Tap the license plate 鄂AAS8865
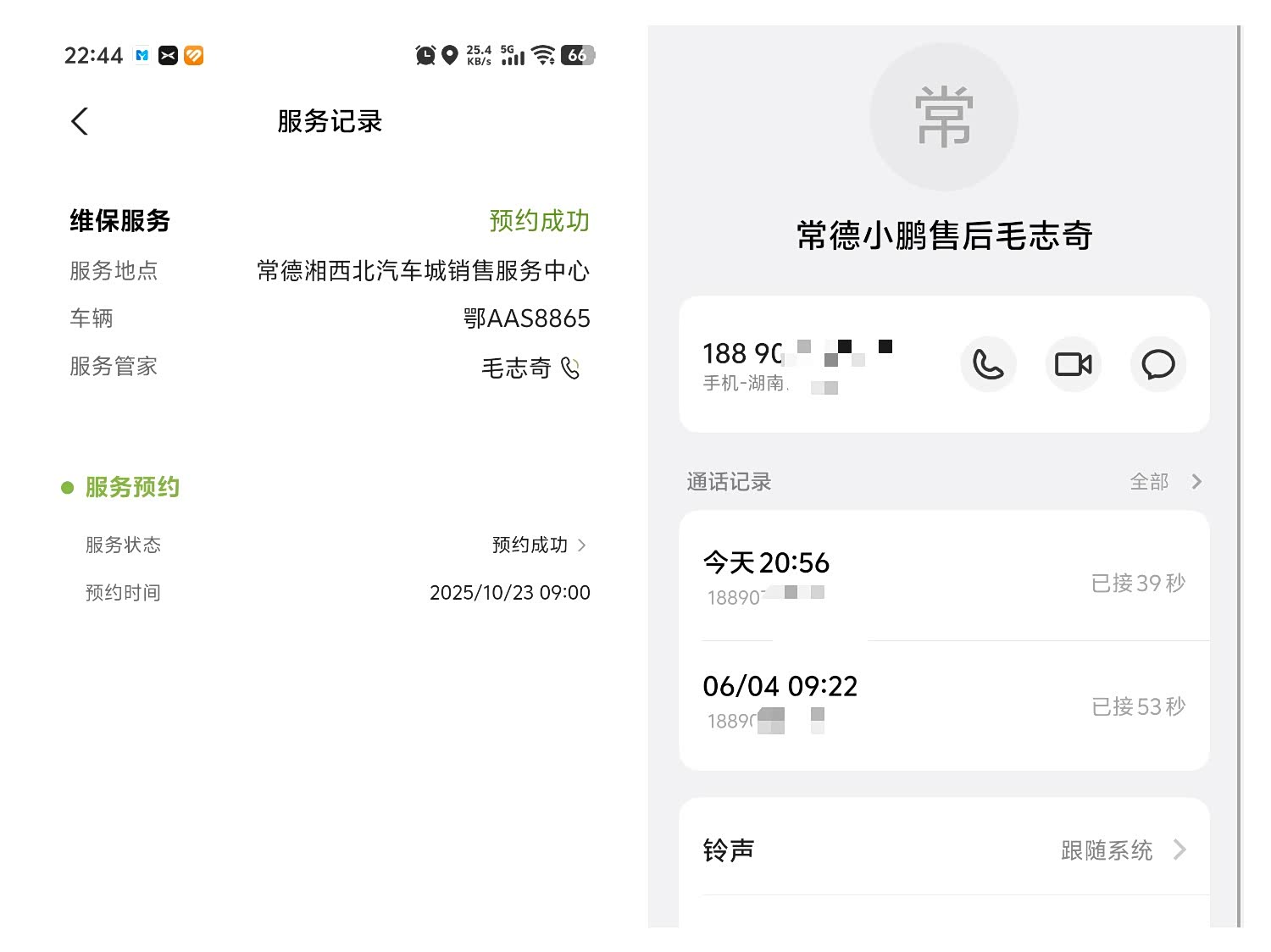This screenshot has height=952, width=1271. click(x=526, y=318)
